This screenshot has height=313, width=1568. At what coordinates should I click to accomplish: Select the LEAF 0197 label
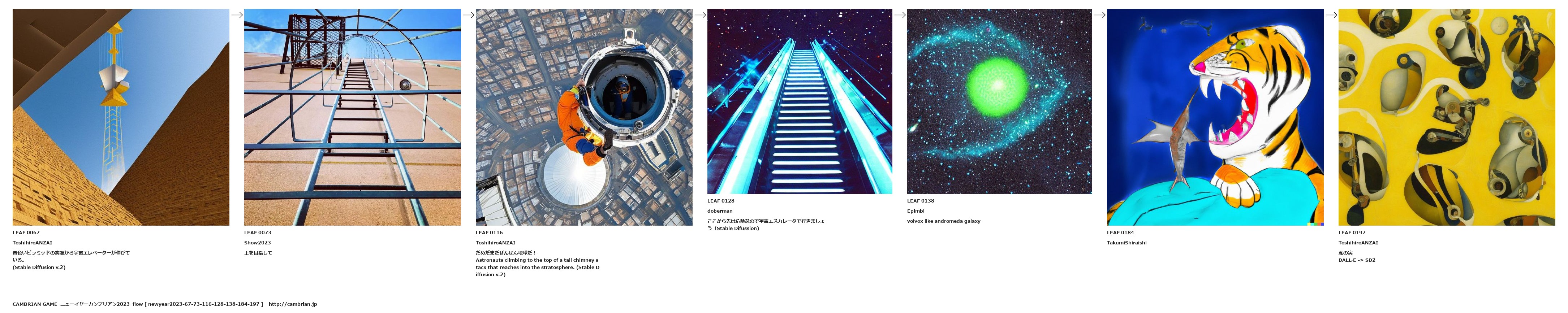(1352, 233)
